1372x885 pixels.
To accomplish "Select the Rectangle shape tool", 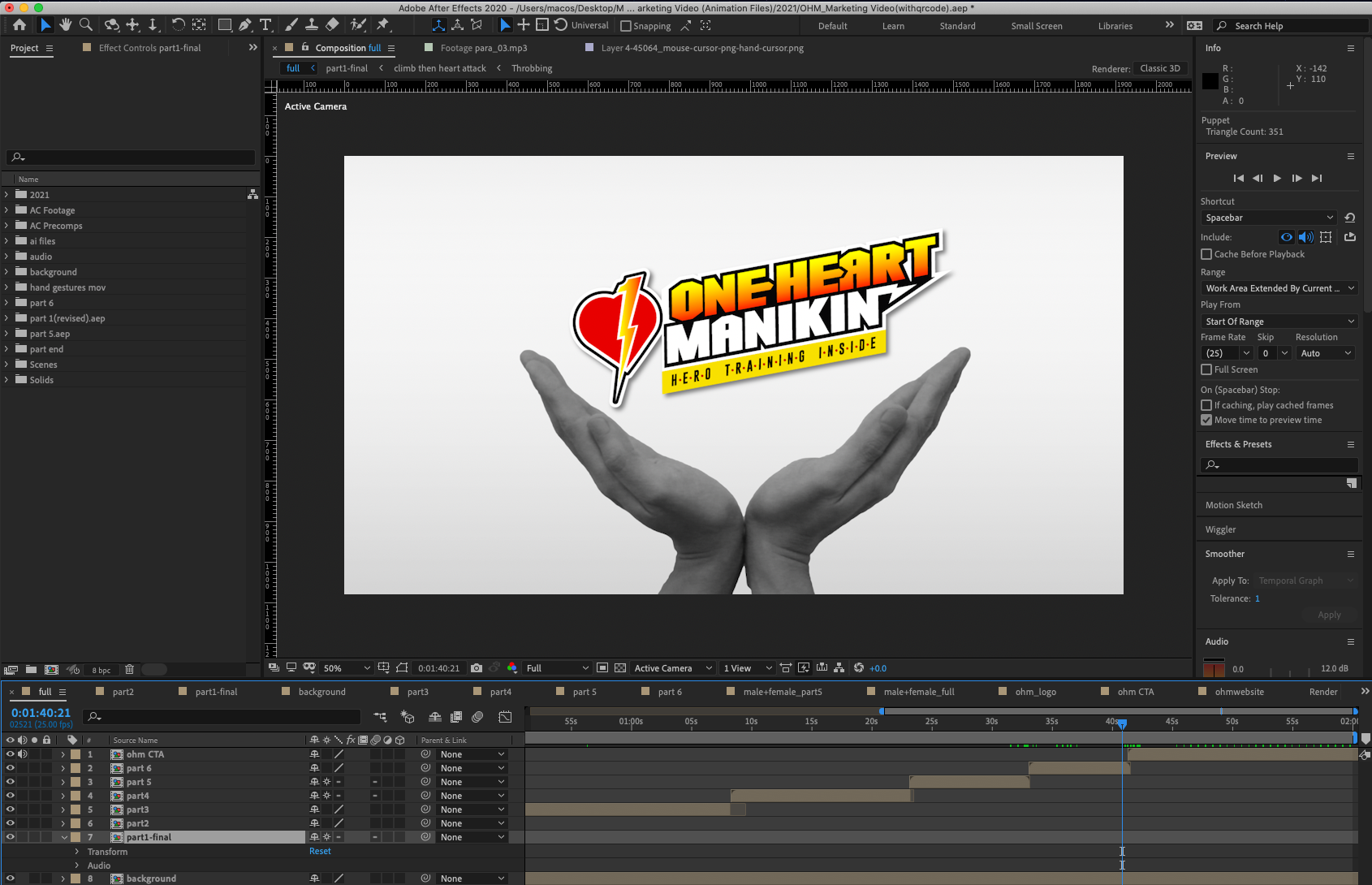I will [225, 25].
